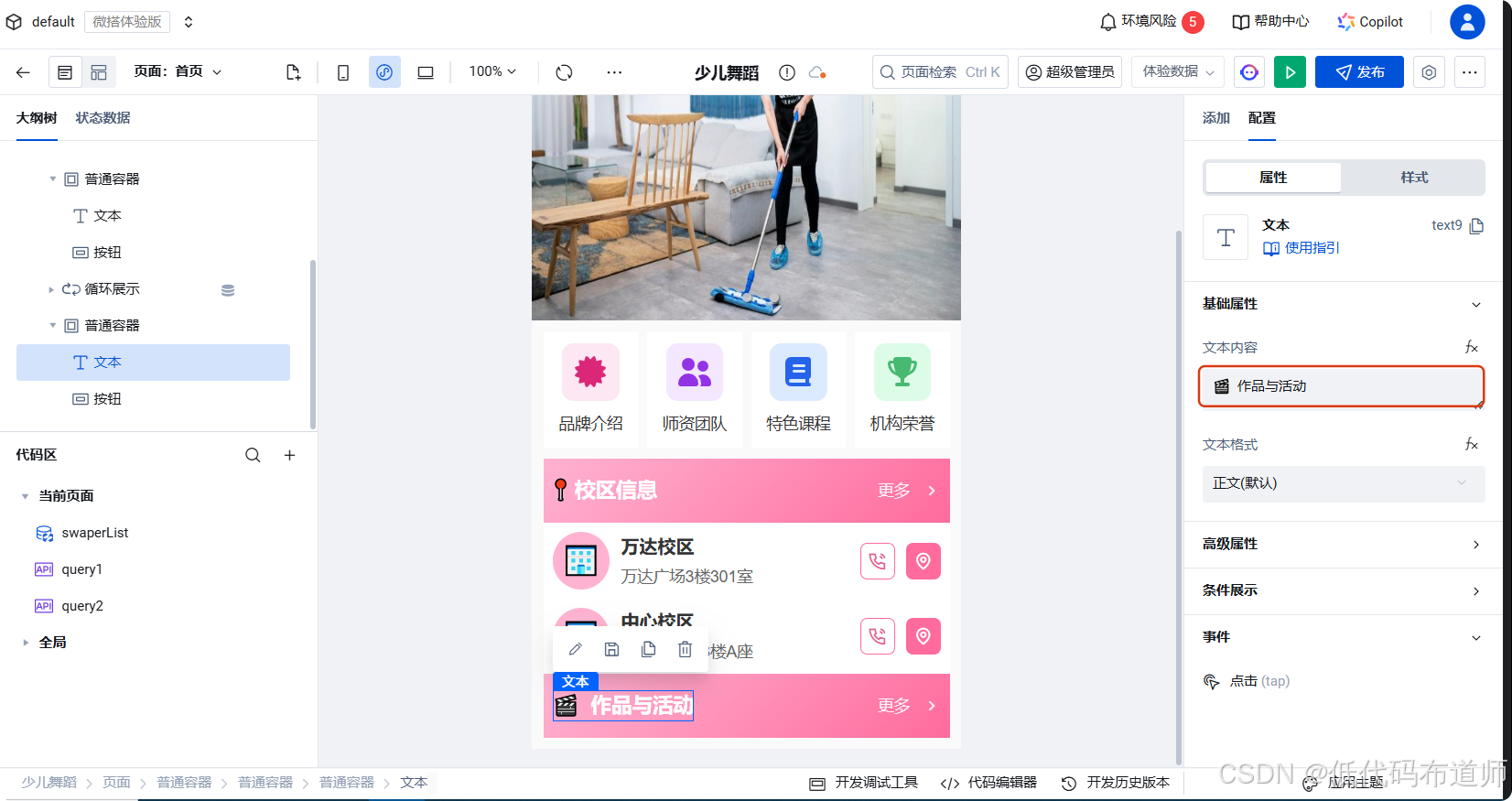
Task: Switch to desktop PC preview
Action: pyautogui.click(x=426, y=72)
